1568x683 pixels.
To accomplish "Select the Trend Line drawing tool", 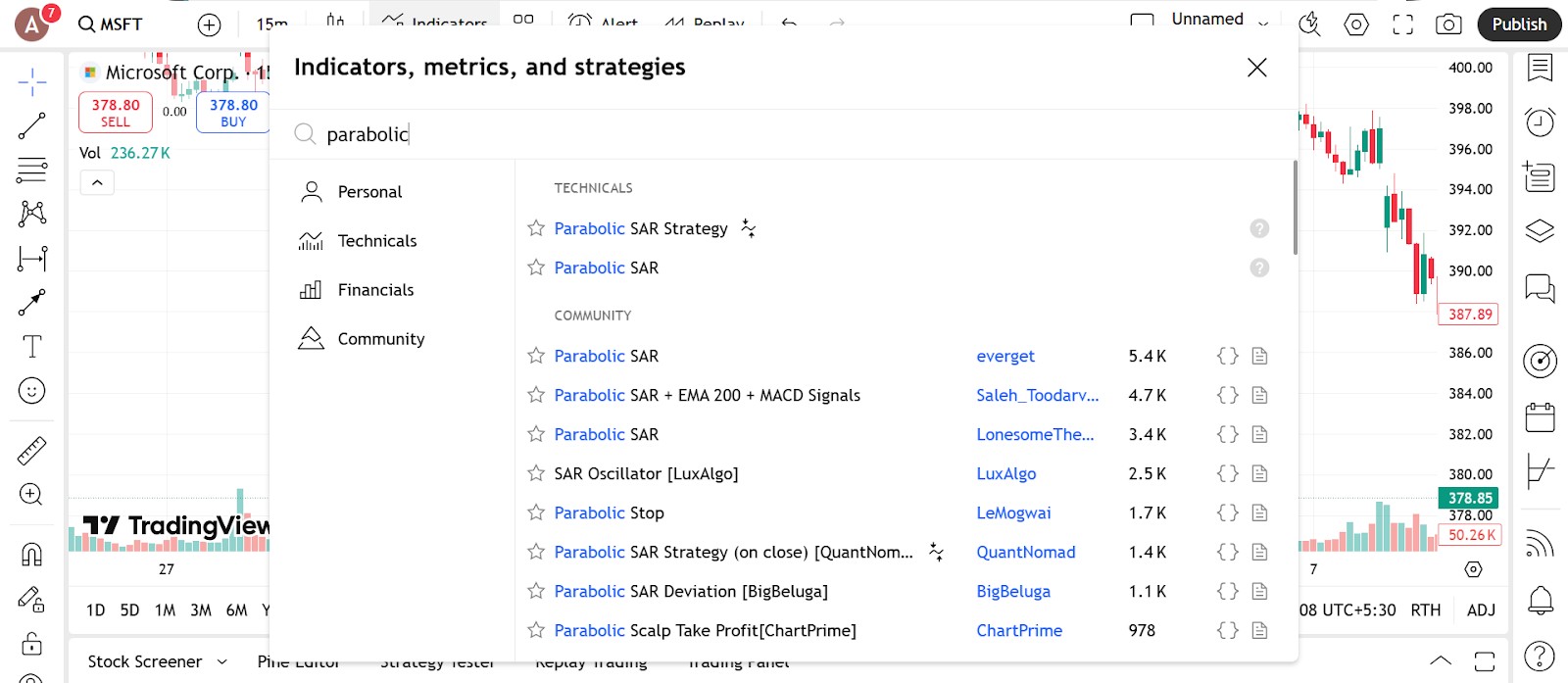I will tap(31, 125).
